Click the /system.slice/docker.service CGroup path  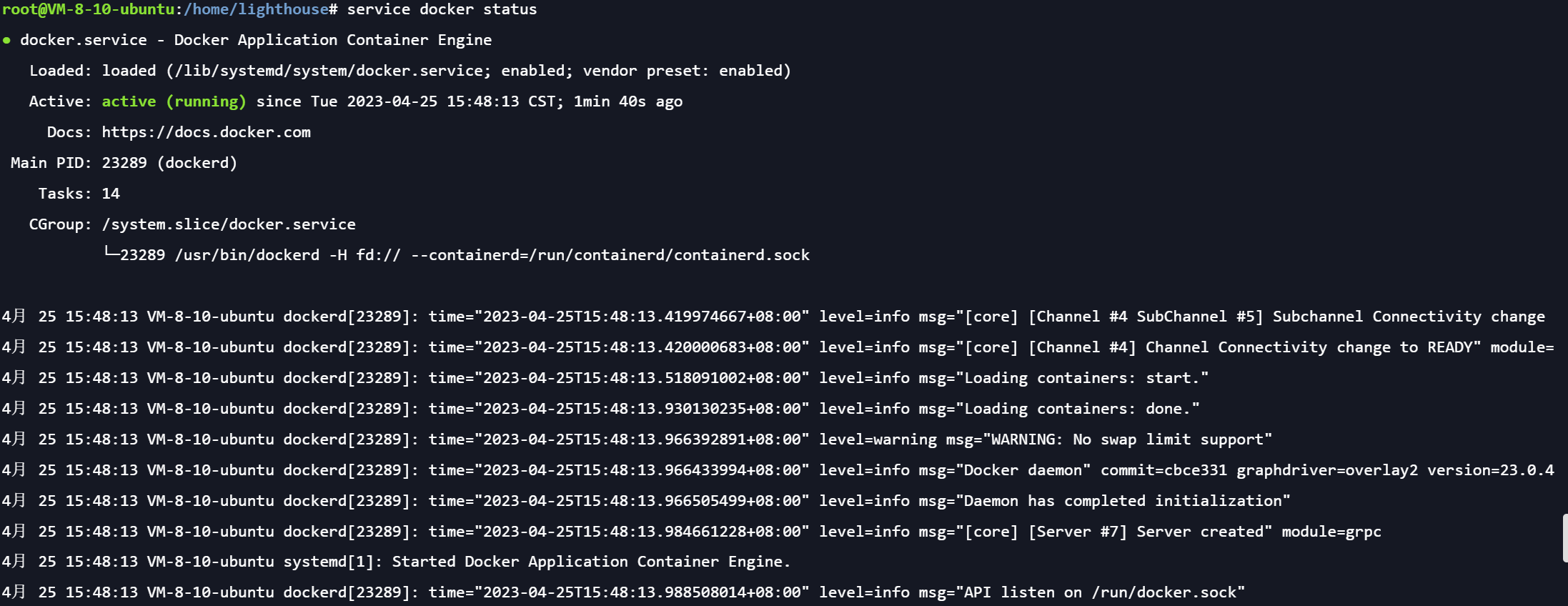(x=229, y=224)
